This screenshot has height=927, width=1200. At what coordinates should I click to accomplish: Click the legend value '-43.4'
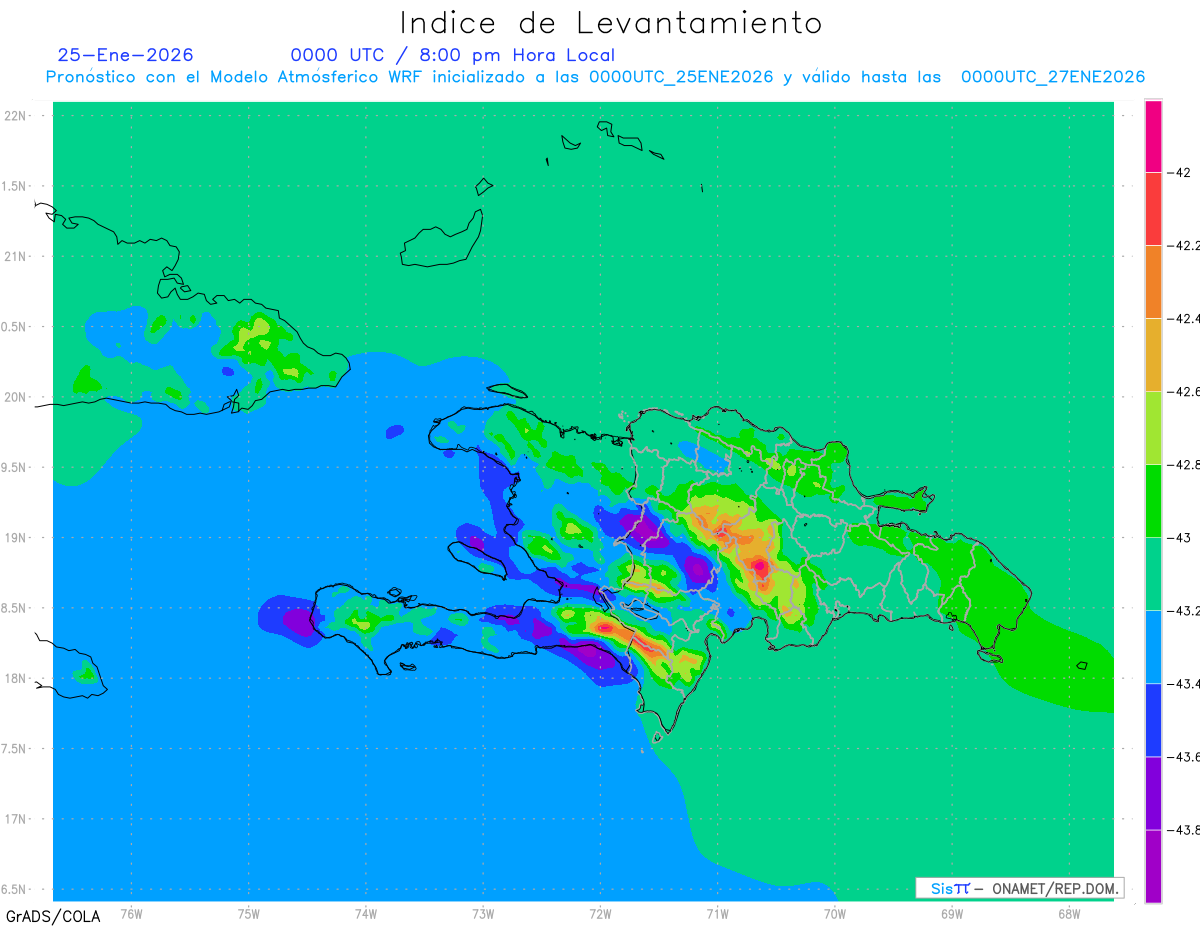[x=1185, y=684]
